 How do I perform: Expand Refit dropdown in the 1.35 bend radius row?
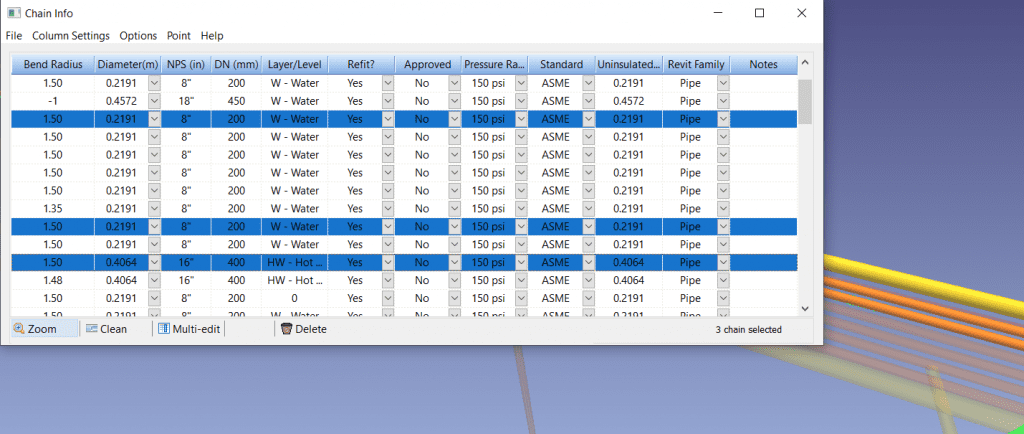pyautogui.click(x=388, y=209)
